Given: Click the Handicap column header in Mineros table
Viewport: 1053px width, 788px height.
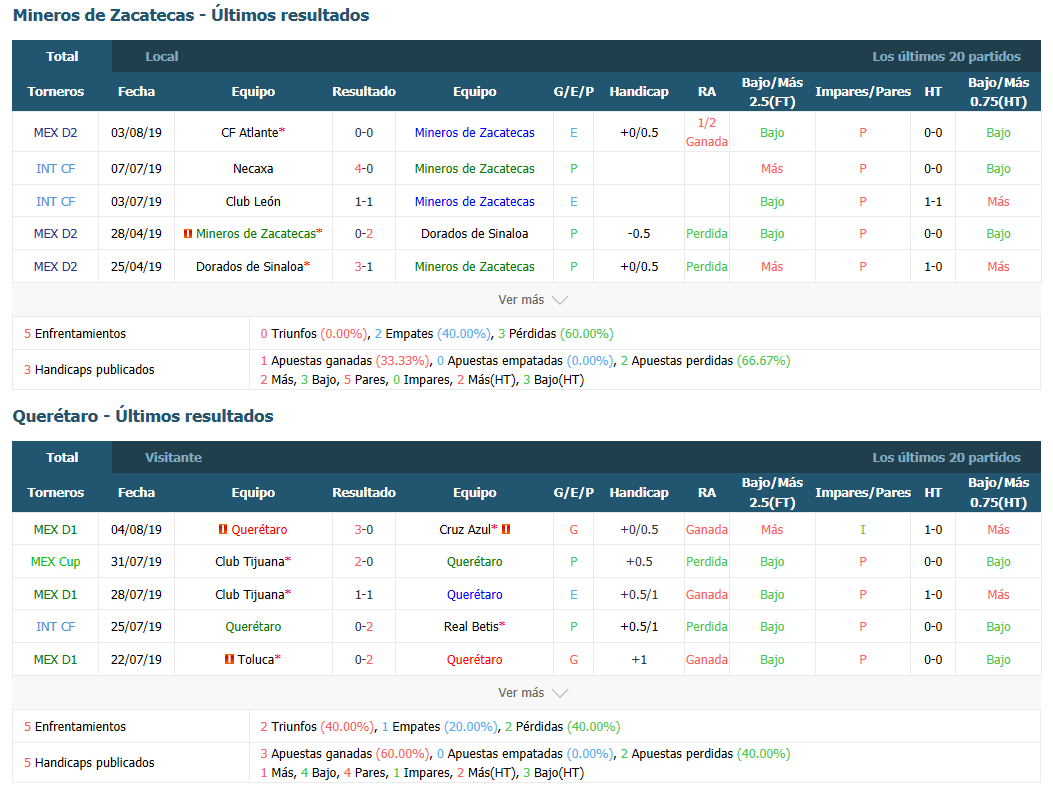Looking at the screenshot, I should pyautogui.click(x=639, y=91).
